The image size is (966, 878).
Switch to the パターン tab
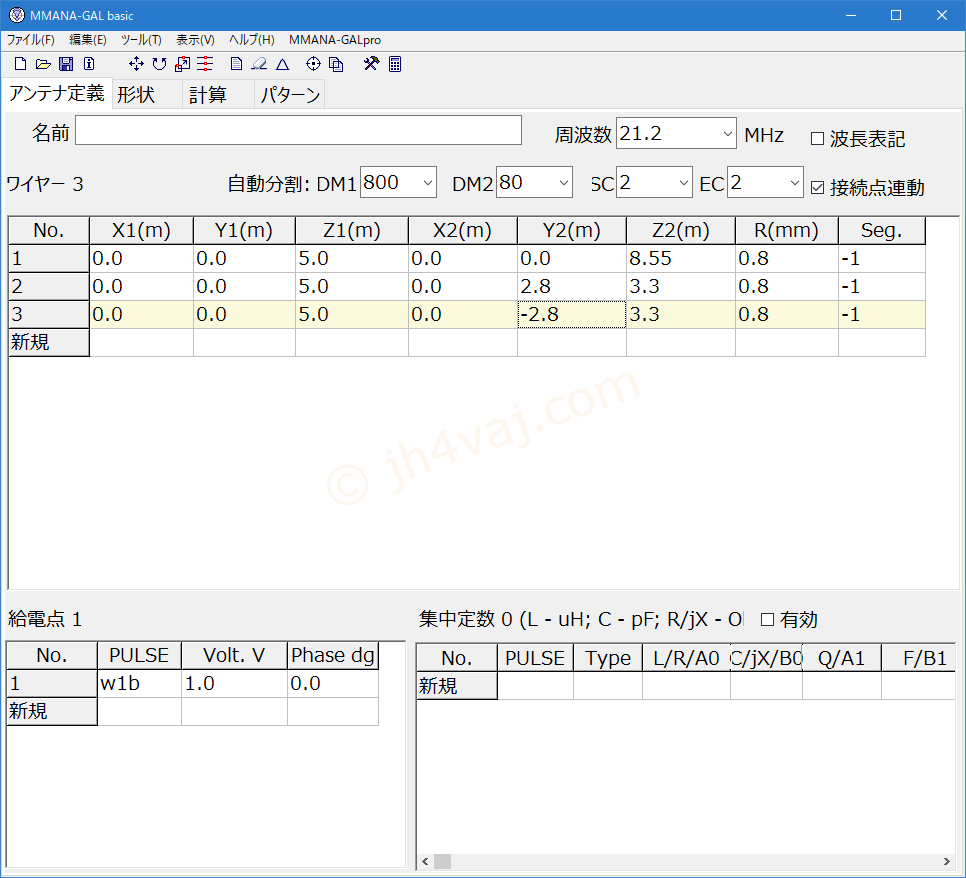tap(290, 95)
